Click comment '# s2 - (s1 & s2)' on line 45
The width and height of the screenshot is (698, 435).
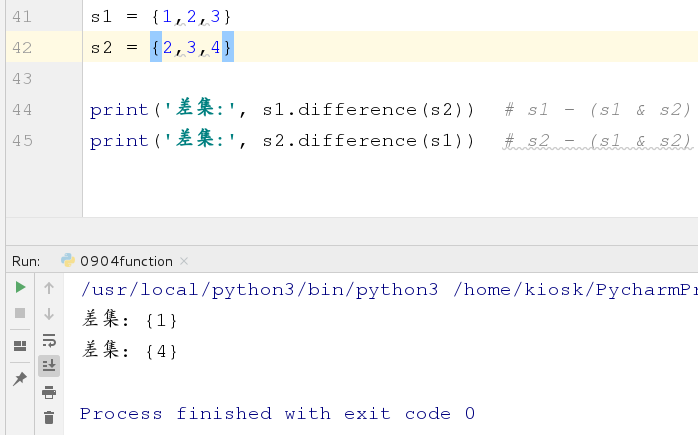(x=598, y=141)
